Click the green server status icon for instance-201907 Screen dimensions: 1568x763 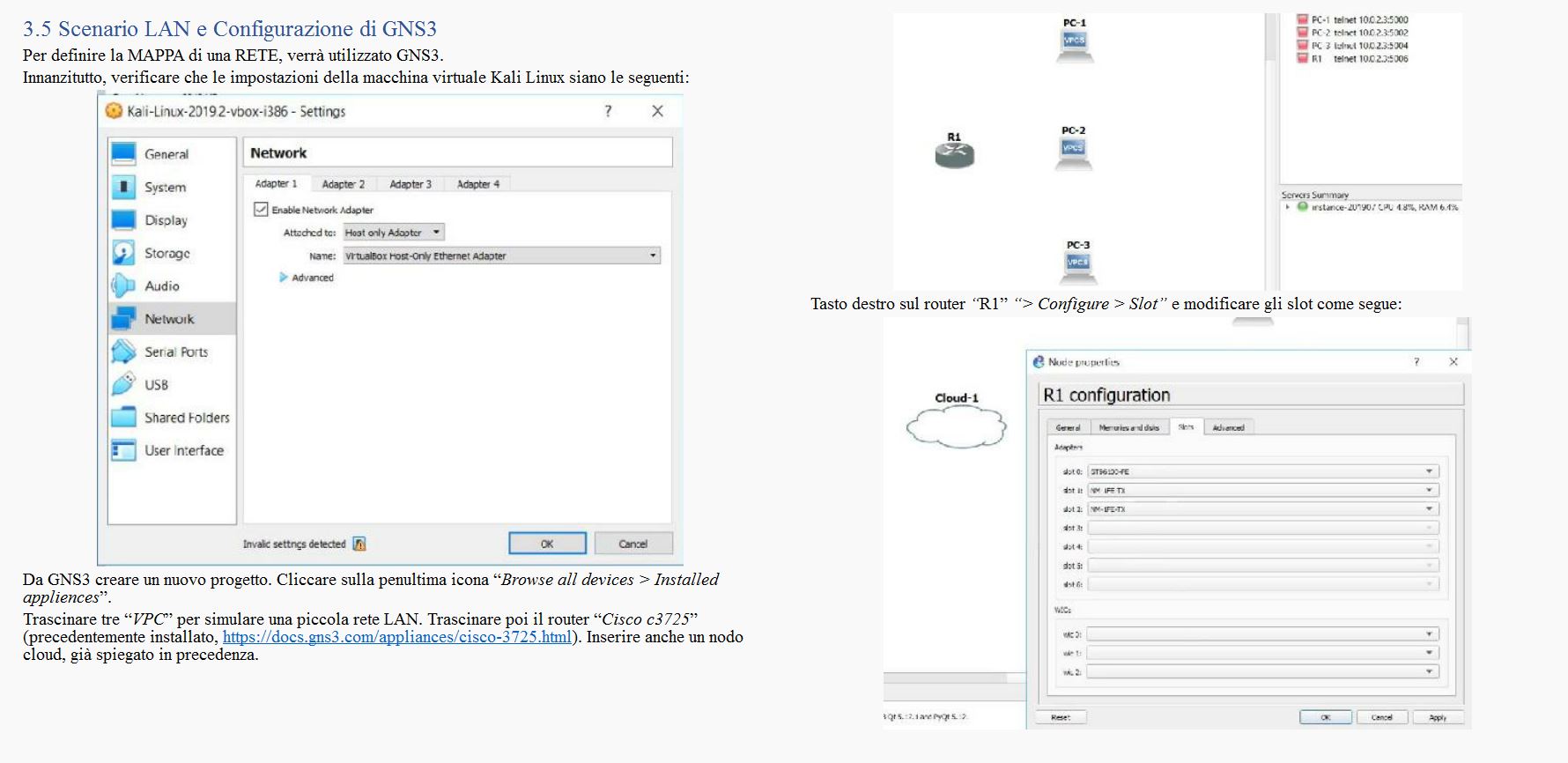pyautogui.click(x=1302, y=207)
